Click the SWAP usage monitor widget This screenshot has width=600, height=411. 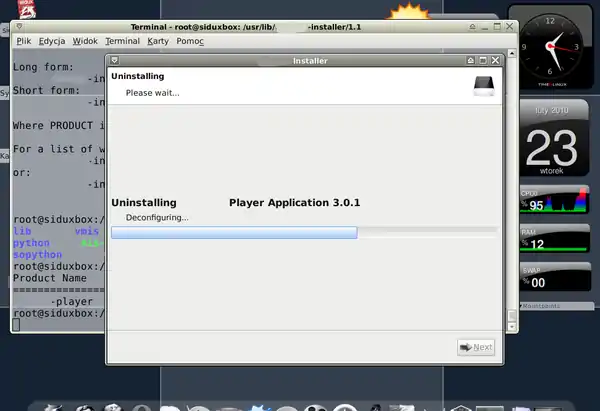point(551,279)
